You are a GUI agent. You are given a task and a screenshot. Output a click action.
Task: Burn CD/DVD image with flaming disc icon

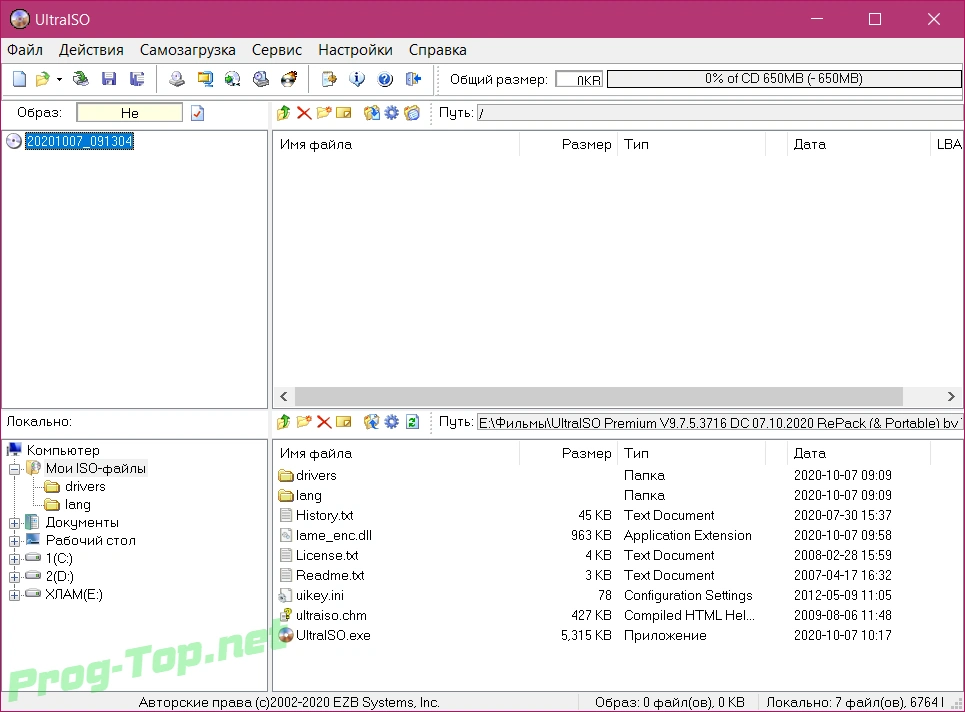(289, 79)
